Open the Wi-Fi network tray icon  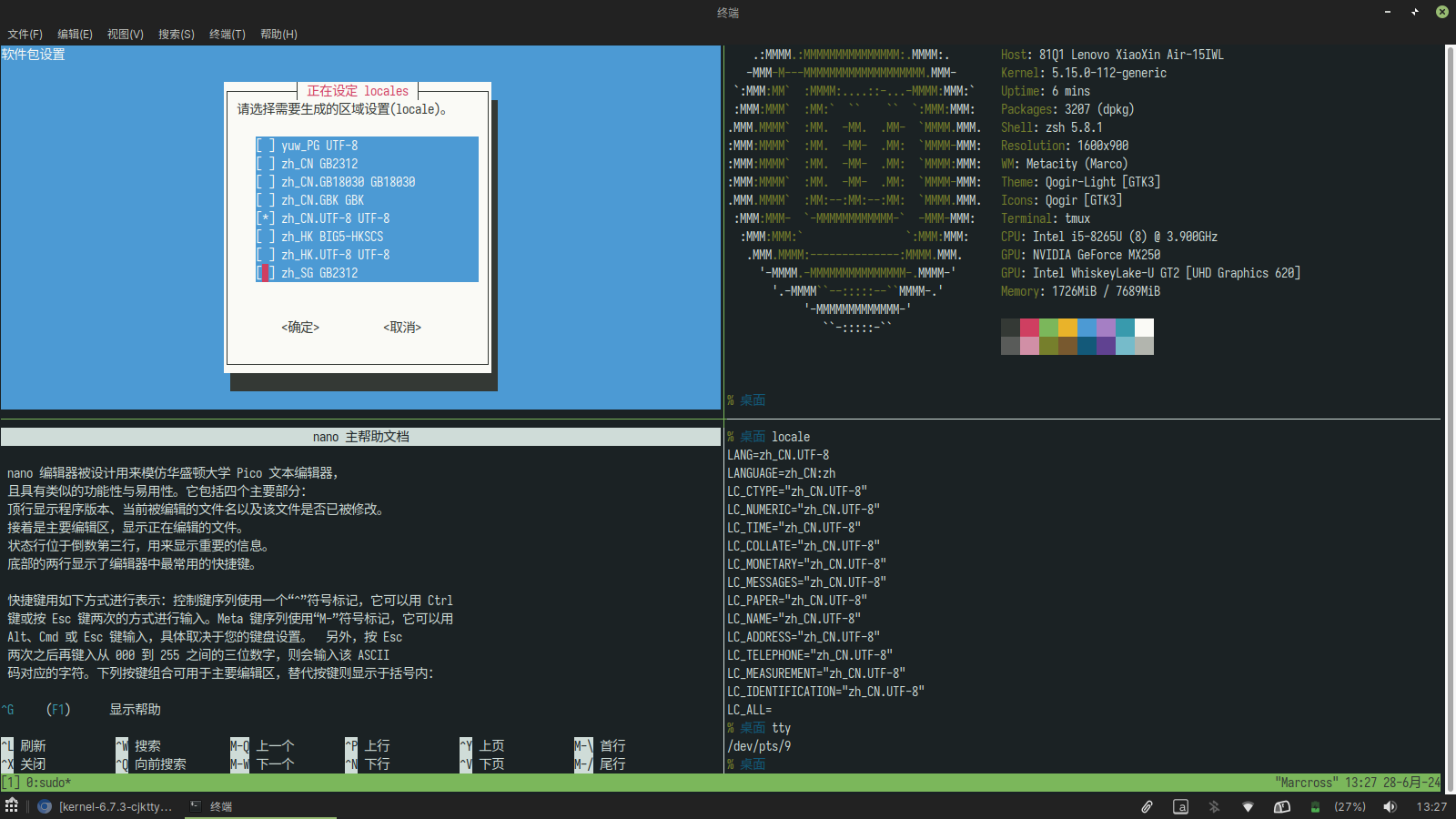point(1248,806)
